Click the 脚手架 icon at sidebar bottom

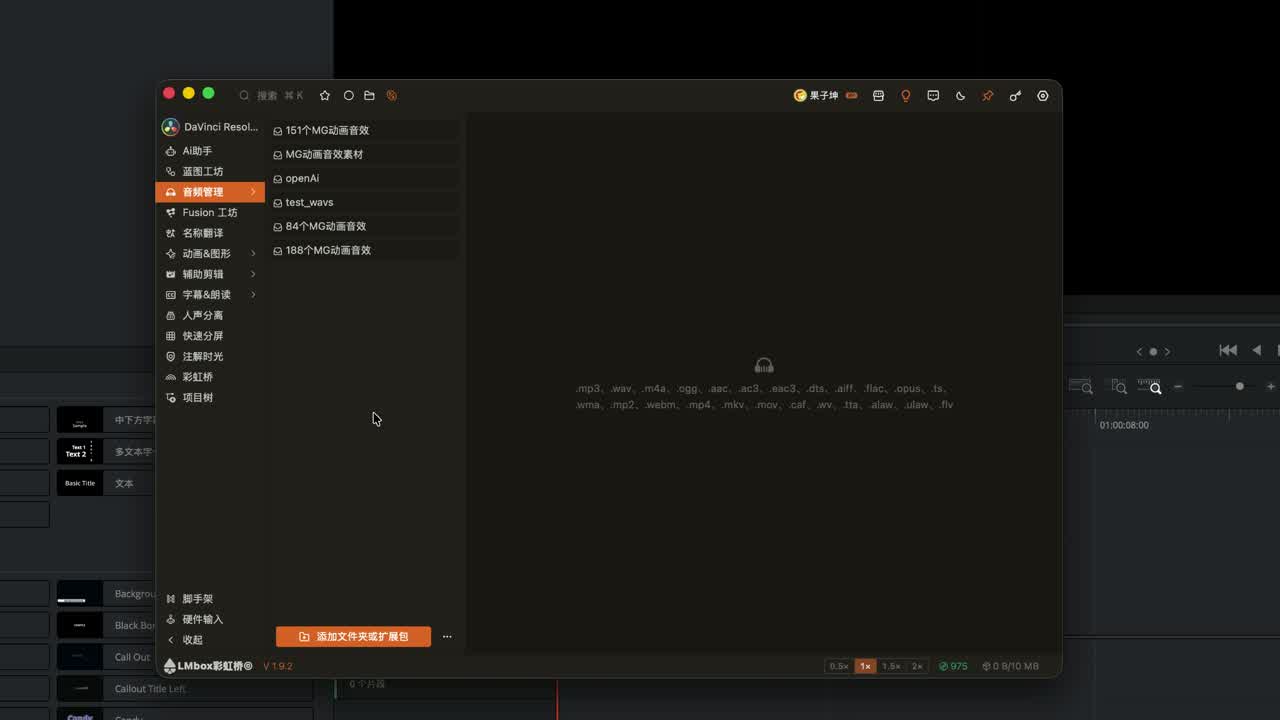pos(171,599)
